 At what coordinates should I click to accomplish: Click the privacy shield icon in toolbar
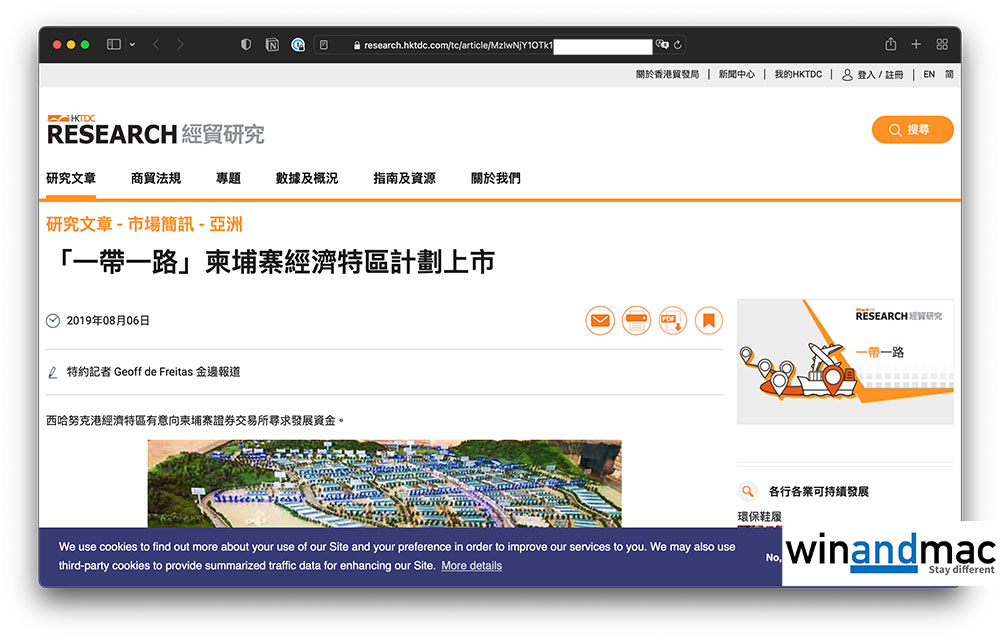pos(247,45)
